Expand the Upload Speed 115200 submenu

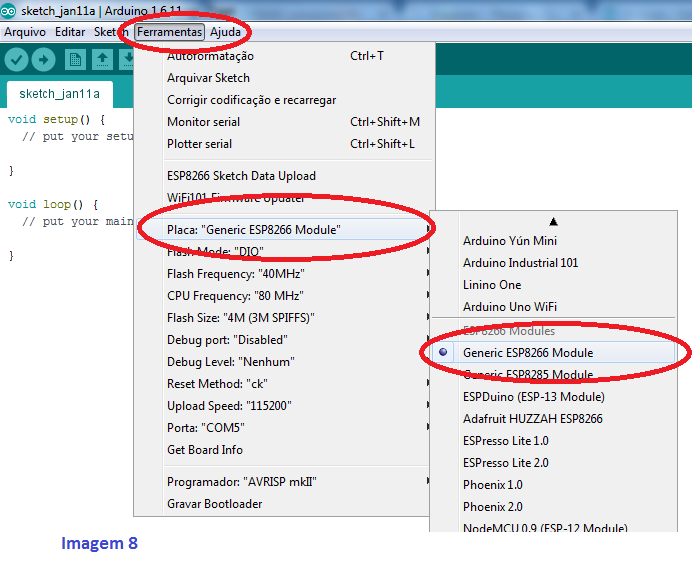point(283,406)
